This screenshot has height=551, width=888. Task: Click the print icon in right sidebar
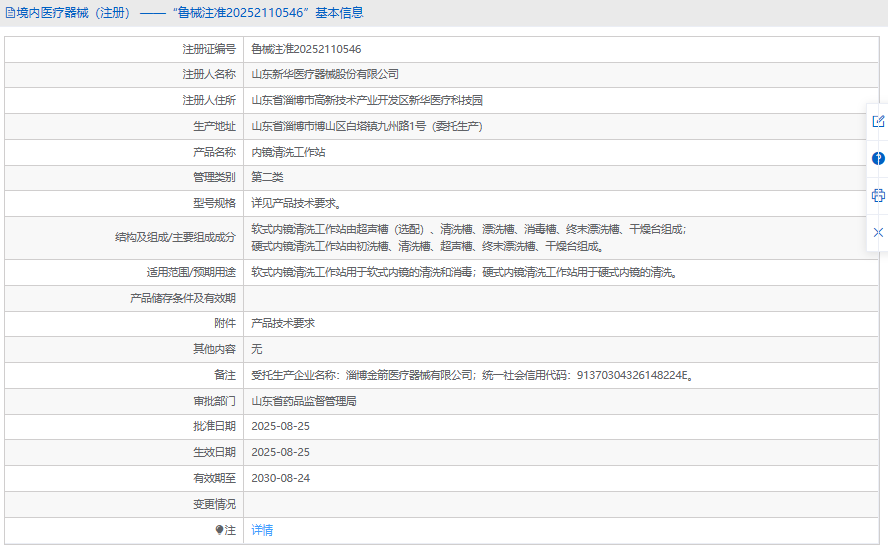point(878,195)
